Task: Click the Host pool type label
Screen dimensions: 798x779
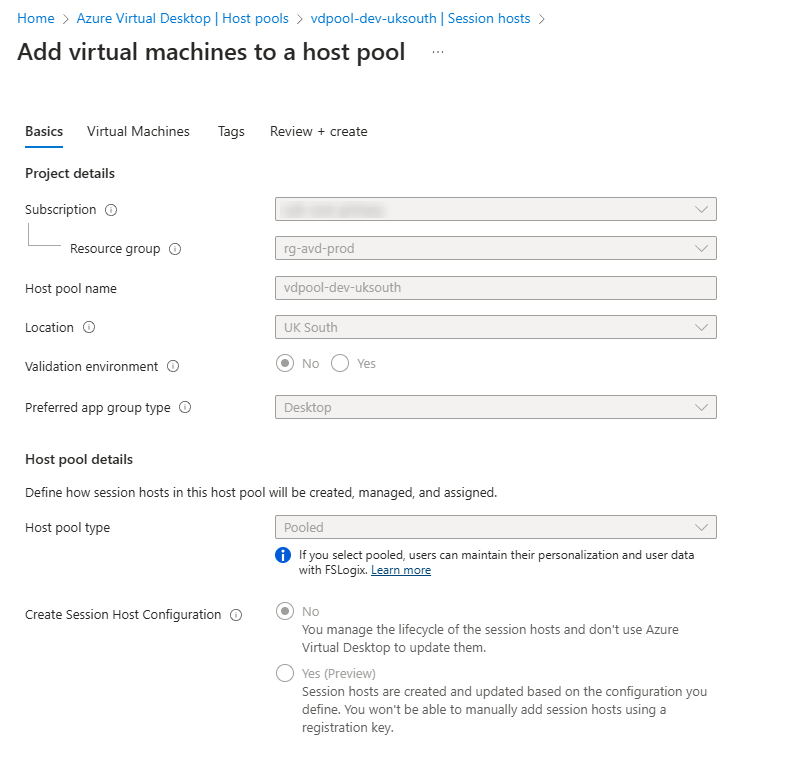Action: point(68,528)
